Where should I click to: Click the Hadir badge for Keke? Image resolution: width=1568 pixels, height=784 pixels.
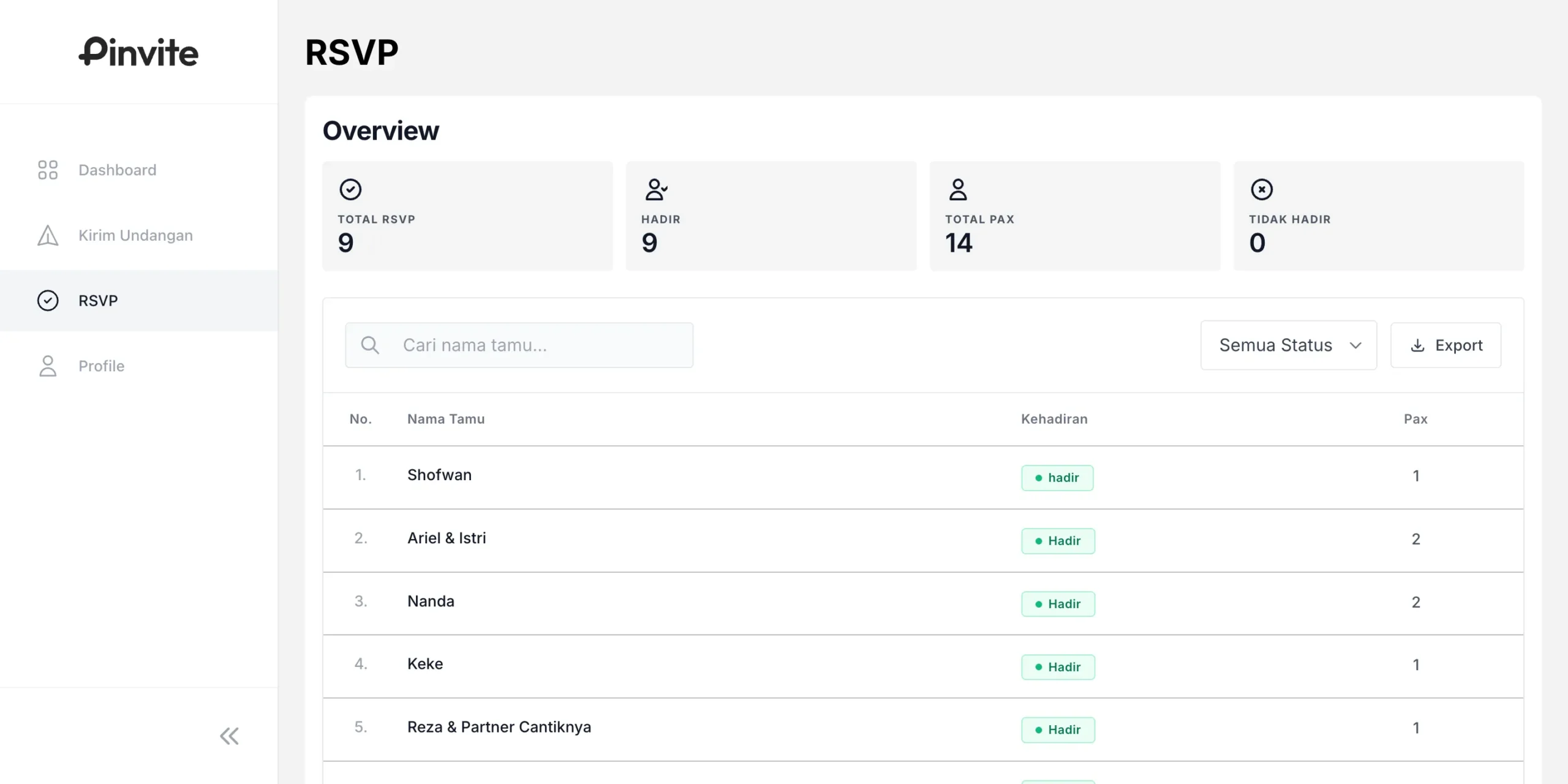(x=1058, y=667)
